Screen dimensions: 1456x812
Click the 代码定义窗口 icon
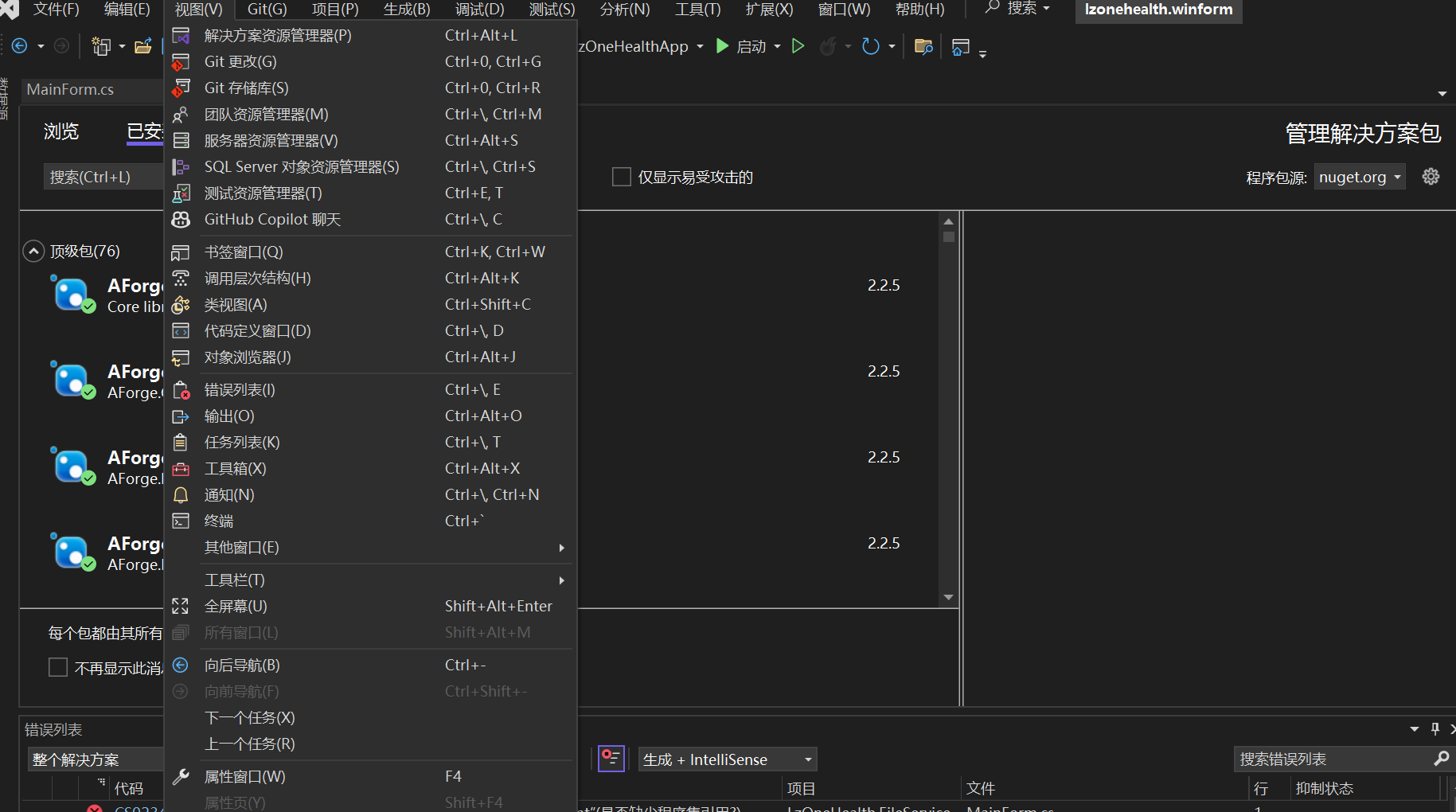point(181,330)
